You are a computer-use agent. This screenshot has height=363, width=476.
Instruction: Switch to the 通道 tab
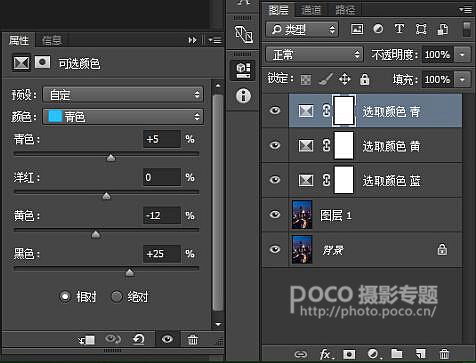pyautogui.click(x=311, y=10)
